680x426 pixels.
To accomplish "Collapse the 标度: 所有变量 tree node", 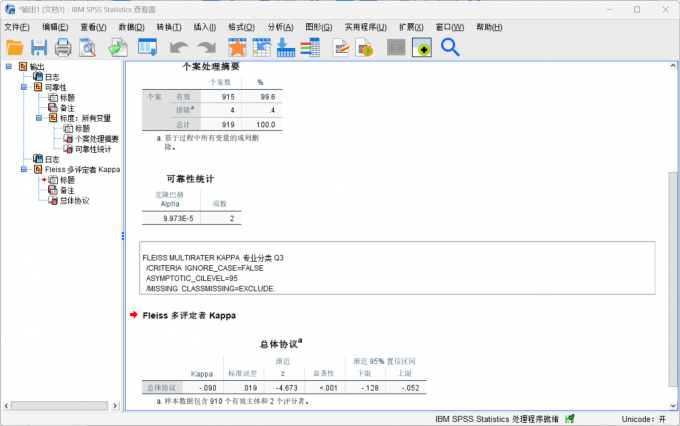I will pos(38,118).
